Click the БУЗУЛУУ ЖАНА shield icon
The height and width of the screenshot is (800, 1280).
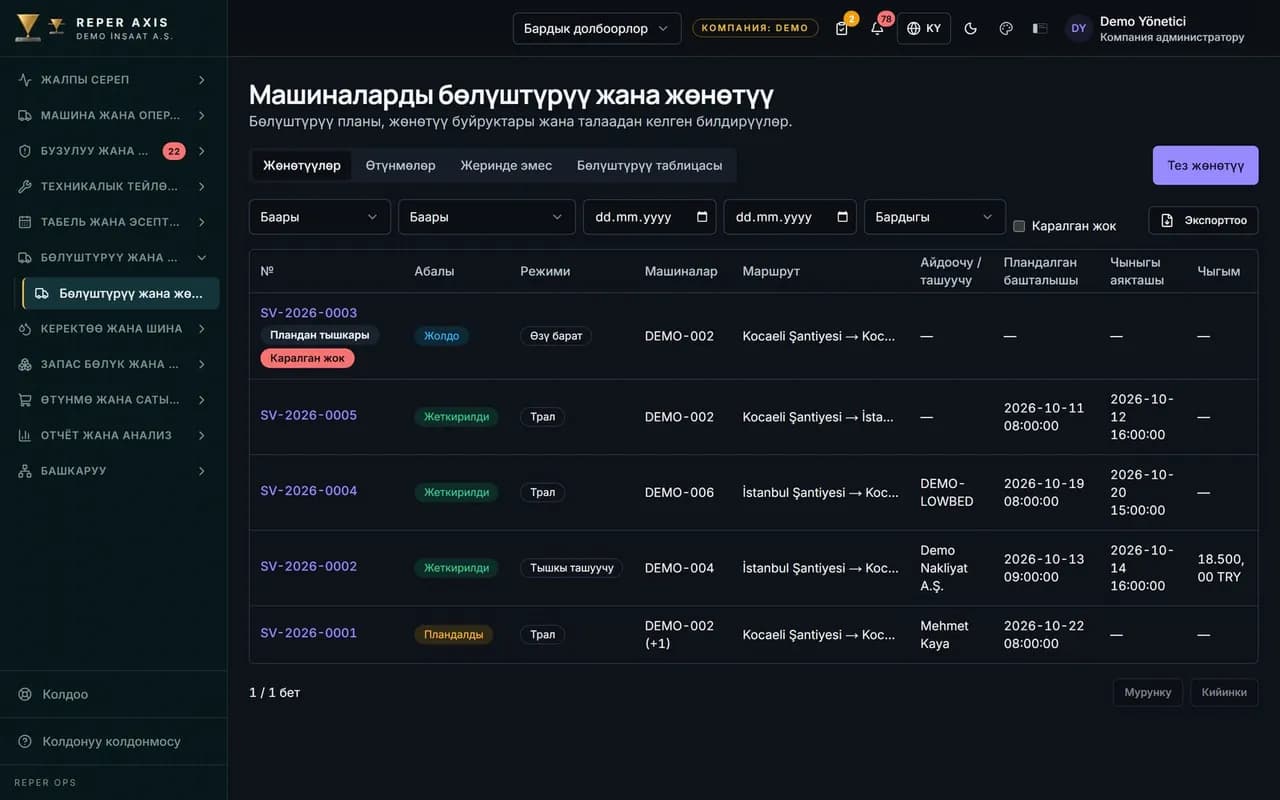25,151
